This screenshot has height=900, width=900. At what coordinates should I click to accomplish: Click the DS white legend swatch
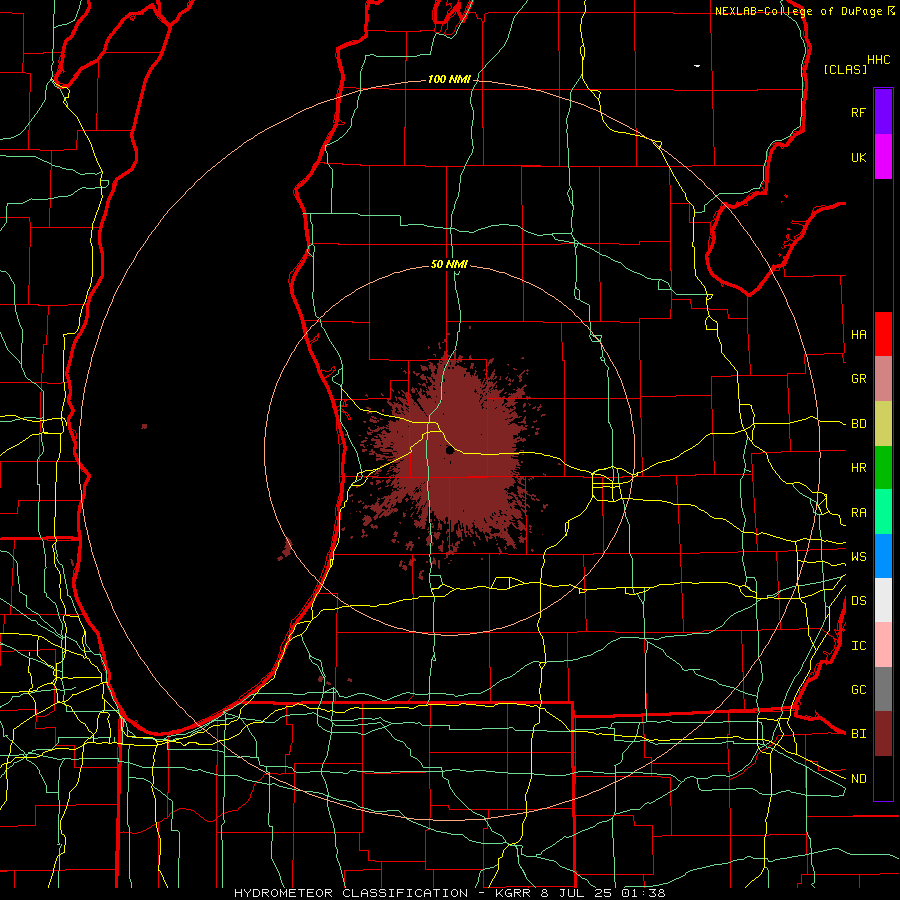883,600
